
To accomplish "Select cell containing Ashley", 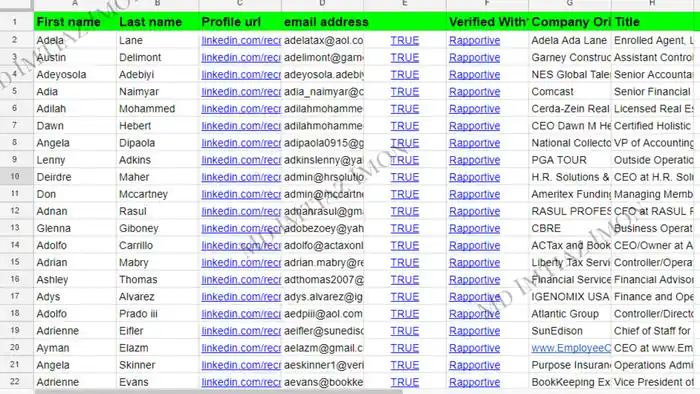I will [75, 279].
